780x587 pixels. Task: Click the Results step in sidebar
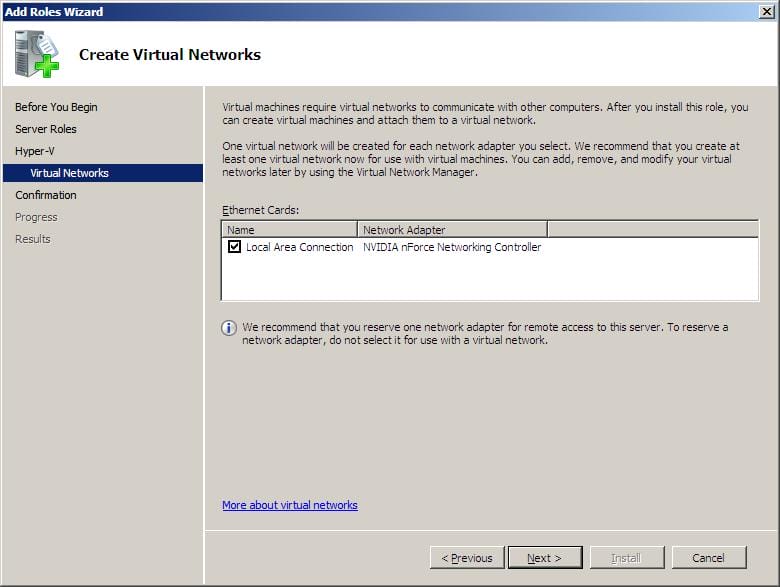pos(33,239)
